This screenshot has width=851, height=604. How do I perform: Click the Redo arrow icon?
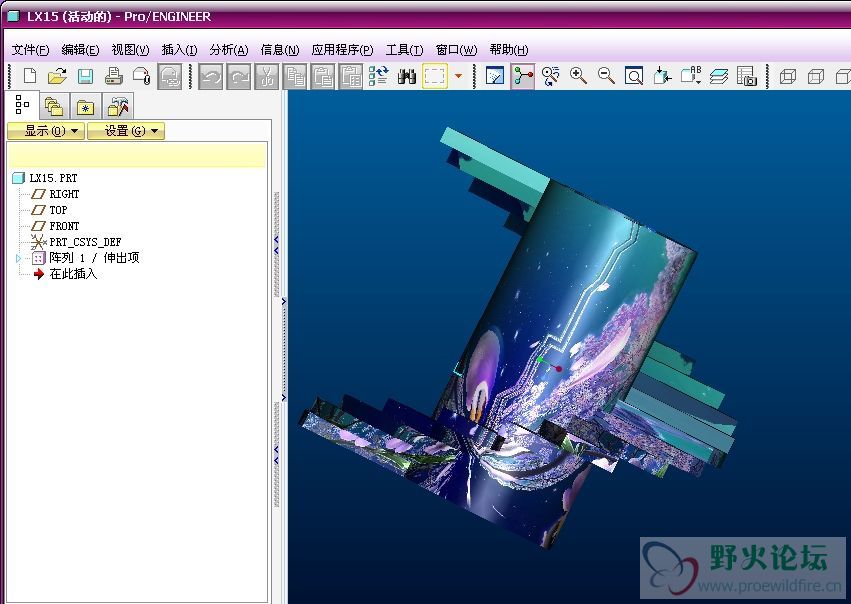[x=239, y=76]
